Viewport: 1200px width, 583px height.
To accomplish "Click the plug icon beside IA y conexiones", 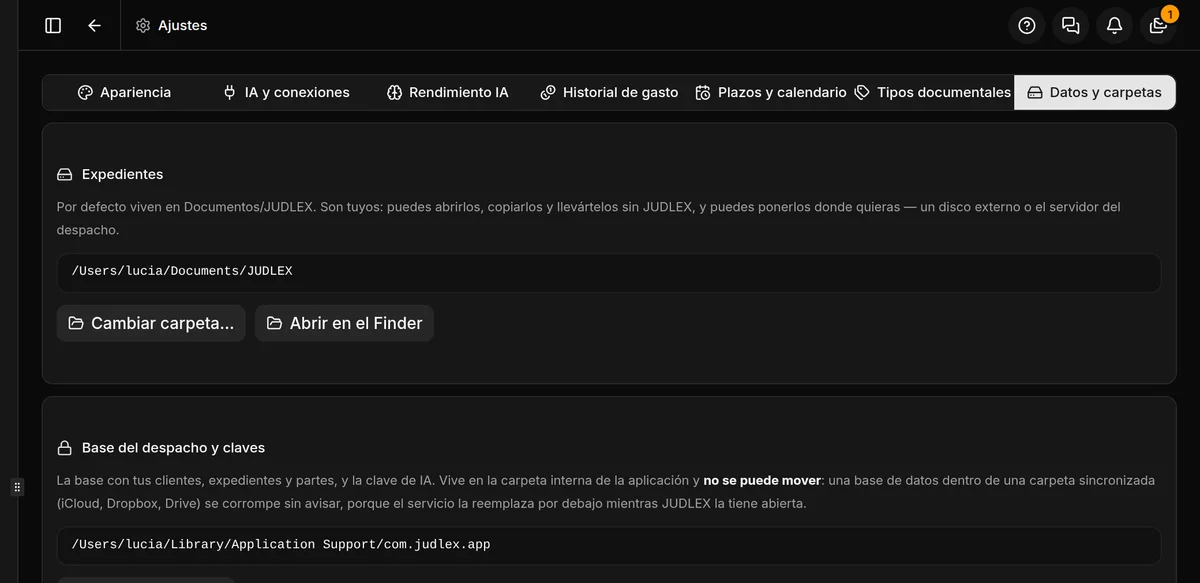I will click(x=229, y=92).
